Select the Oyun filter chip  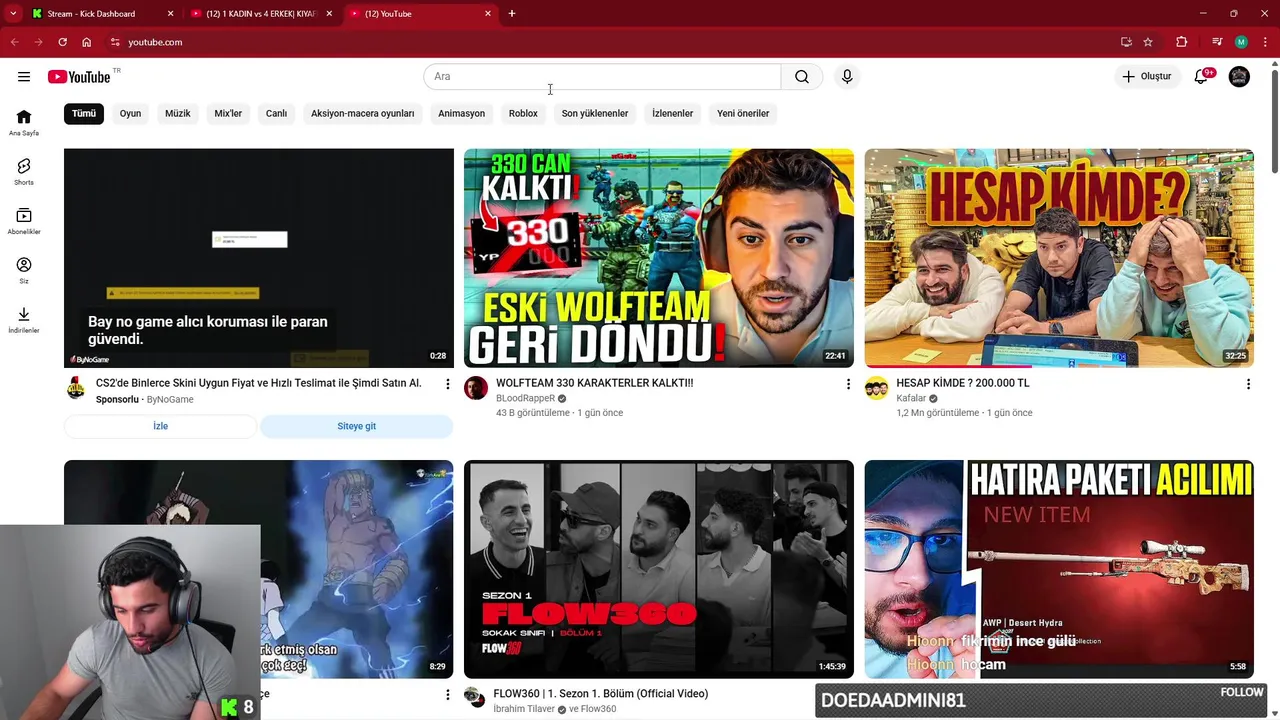[x=130, y=113]
